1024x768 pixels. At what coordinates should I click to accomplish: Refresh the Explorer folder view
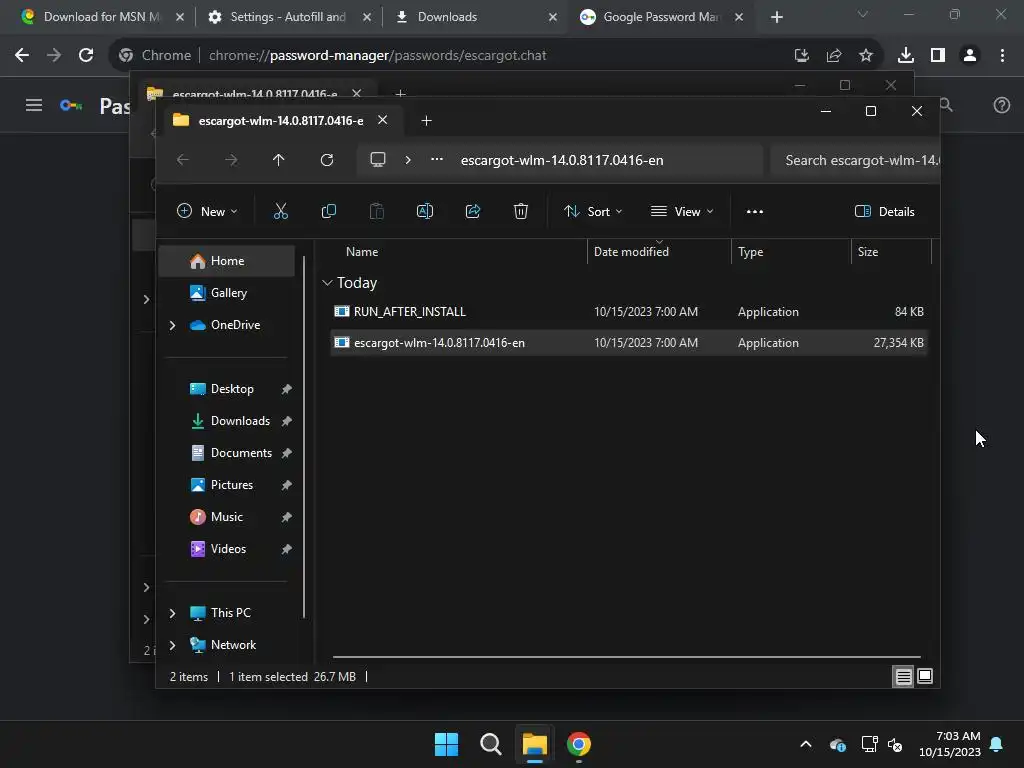[327, 160]
